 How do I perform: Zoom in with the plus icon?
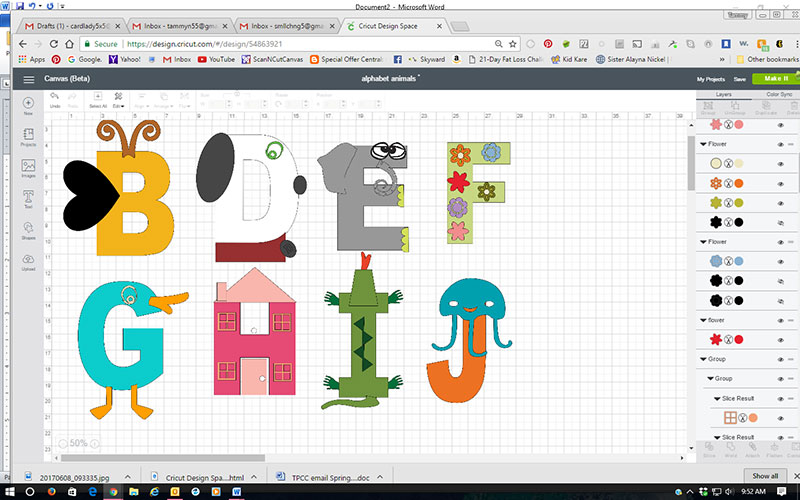94,443
